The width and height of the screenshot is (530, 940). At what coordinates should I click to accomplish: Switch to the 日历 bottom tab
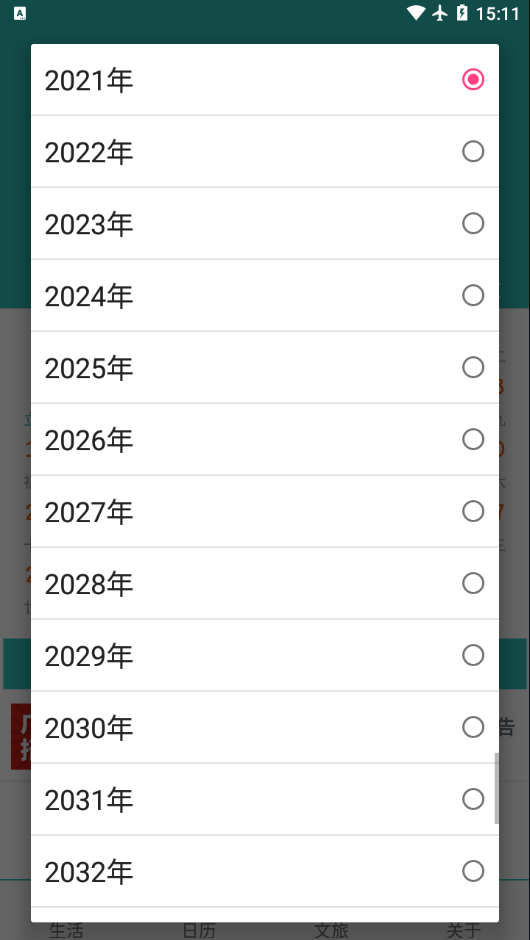(198, 930)
